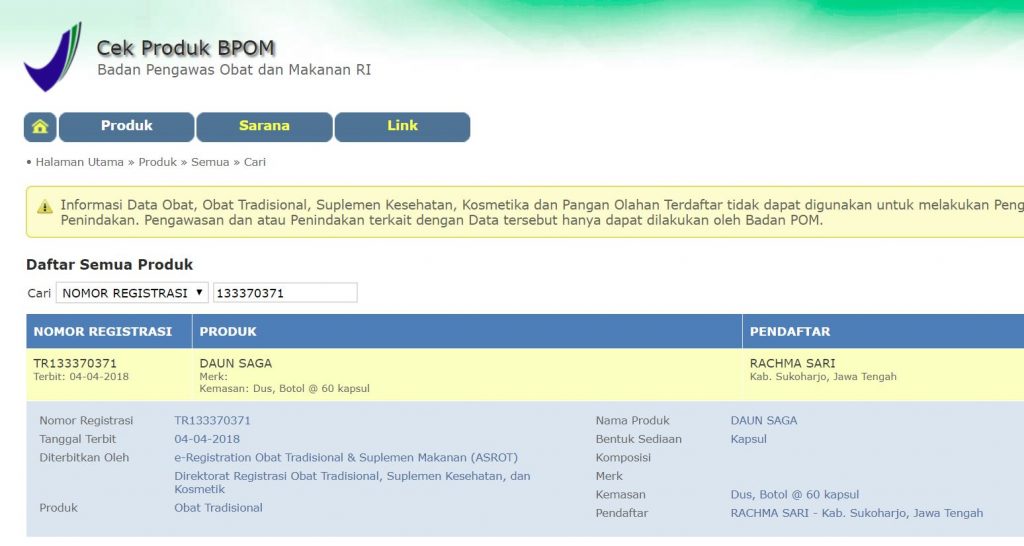Click the Cari breadcrumb link

coord(255,162)
